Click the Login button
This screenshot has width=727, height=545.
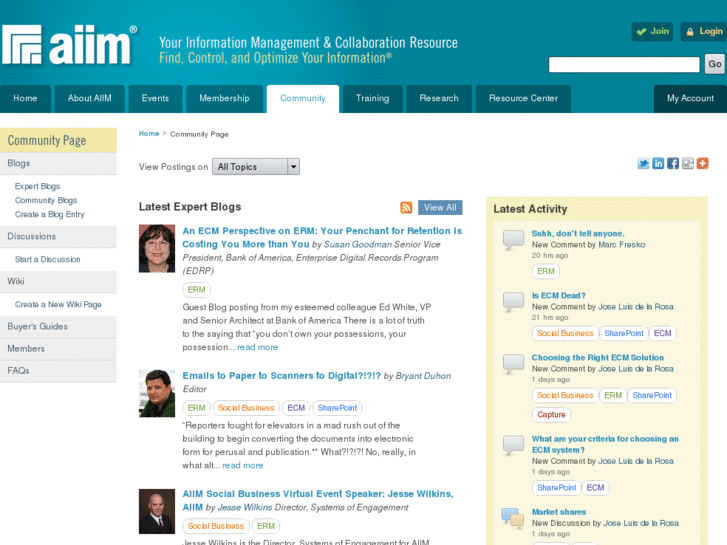click(704, 32)
